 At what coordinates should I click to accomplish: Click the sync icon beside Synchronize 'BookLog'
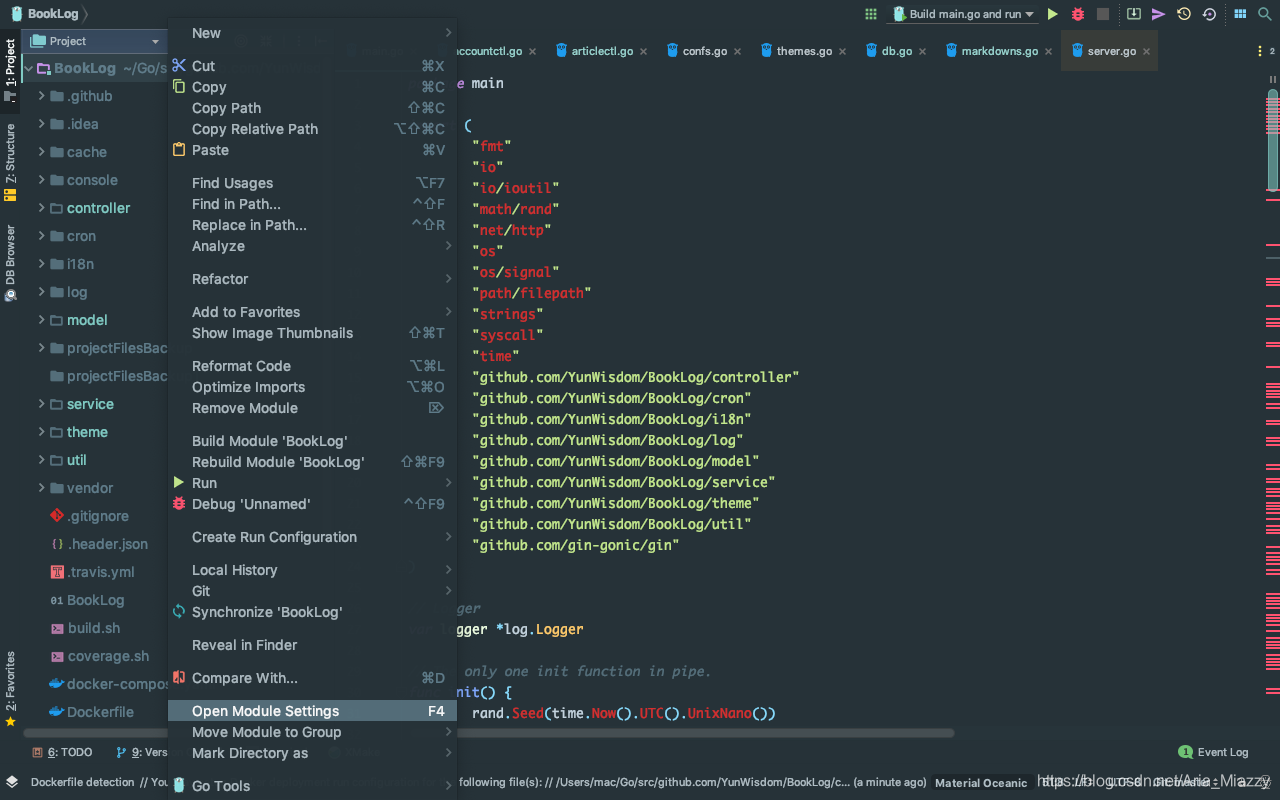pyautogui.click(x=179, y=611)
